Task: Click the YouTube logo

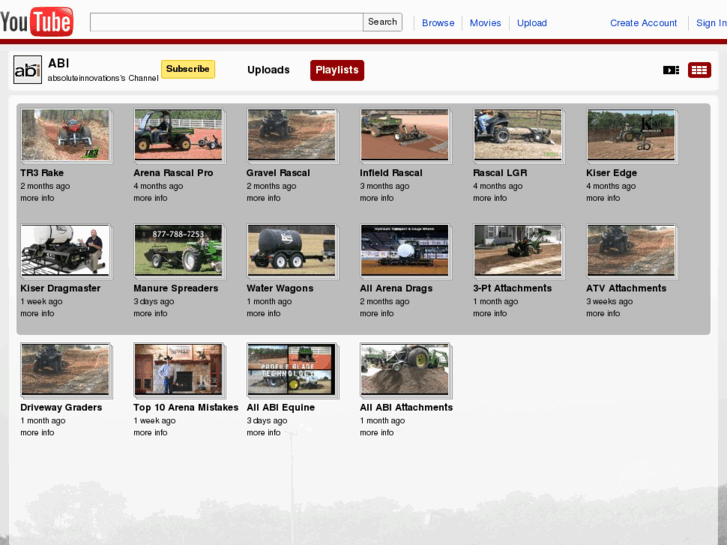Action: pyautogui.click(x=37, y=21)
